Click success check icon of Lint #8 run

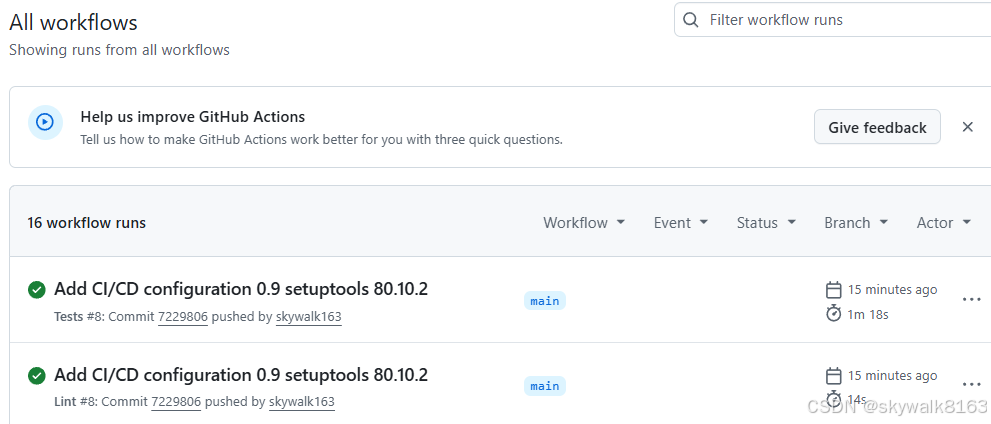click(x=37, y=376)
